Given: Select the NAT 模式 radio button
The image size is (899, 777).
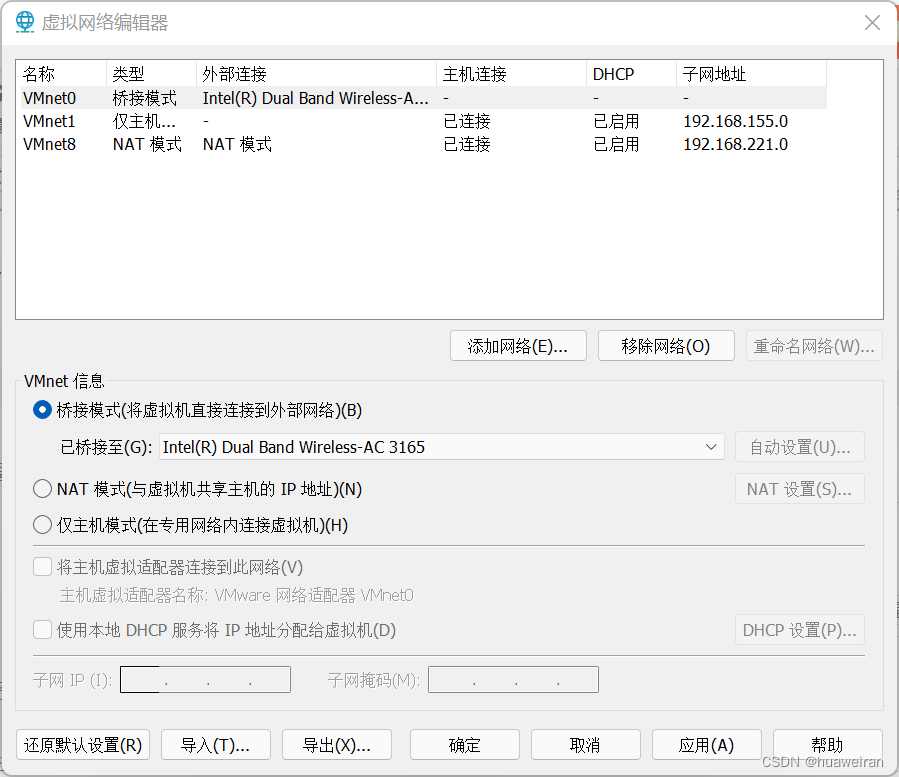Looking at the screenshot, I should (x=42, y=489).
